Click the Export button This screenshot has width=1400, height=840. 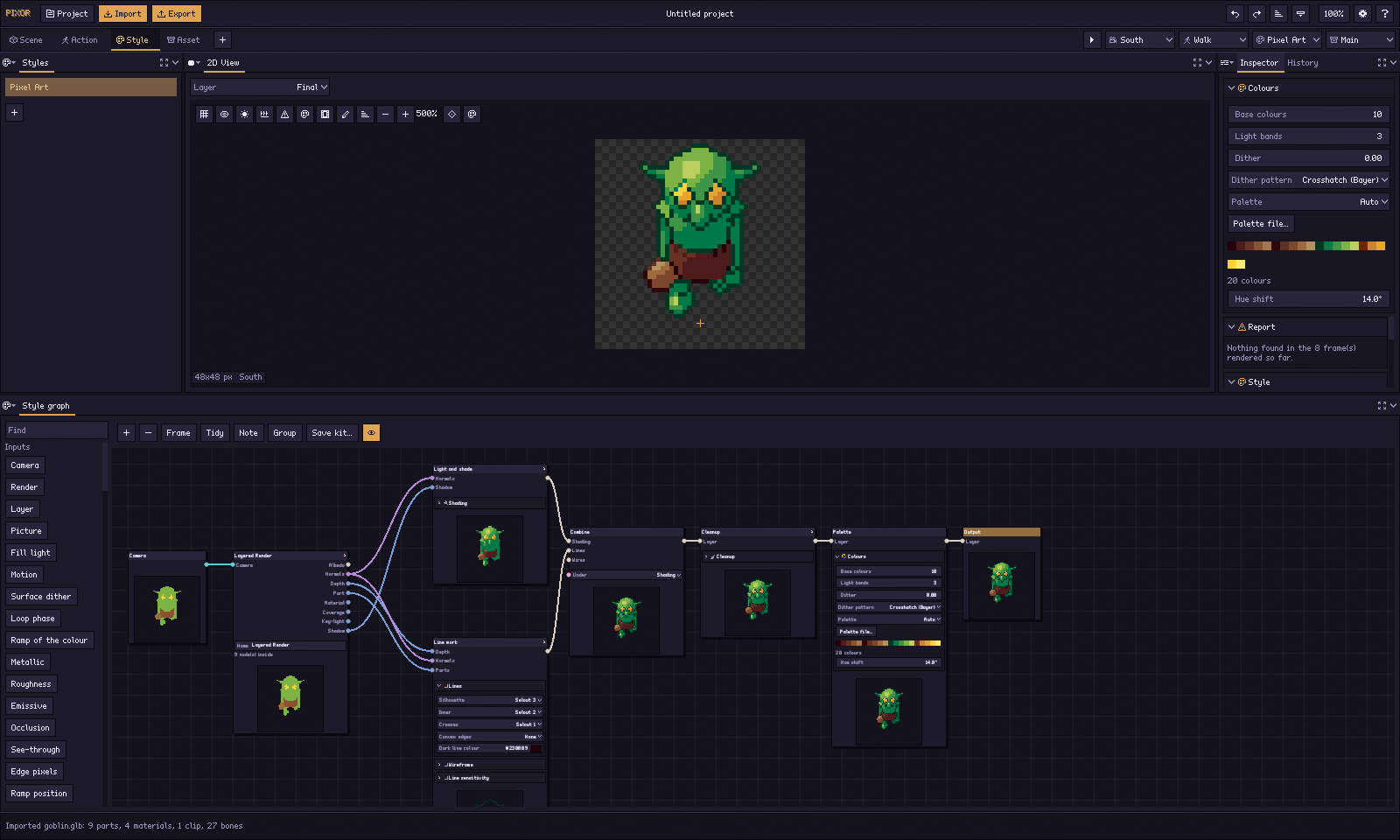pos(177,14)
